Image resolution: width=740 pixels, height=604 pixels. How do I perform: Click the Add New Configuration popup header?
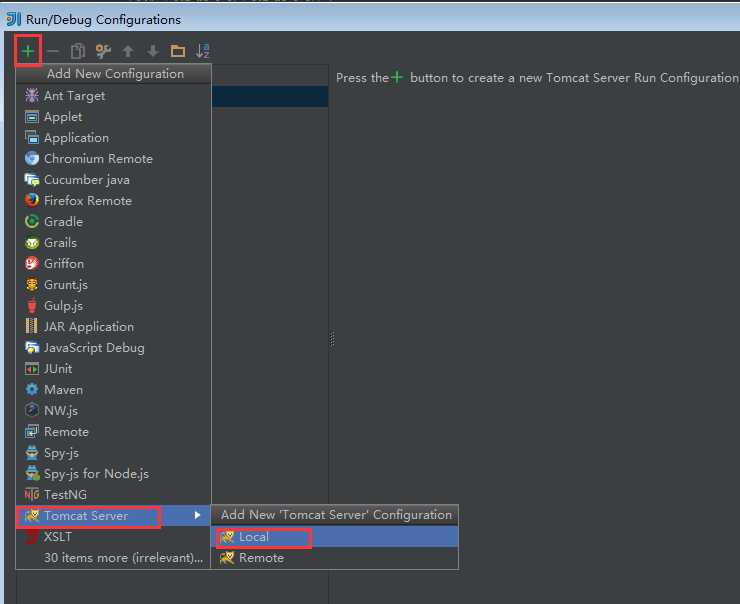113,74
